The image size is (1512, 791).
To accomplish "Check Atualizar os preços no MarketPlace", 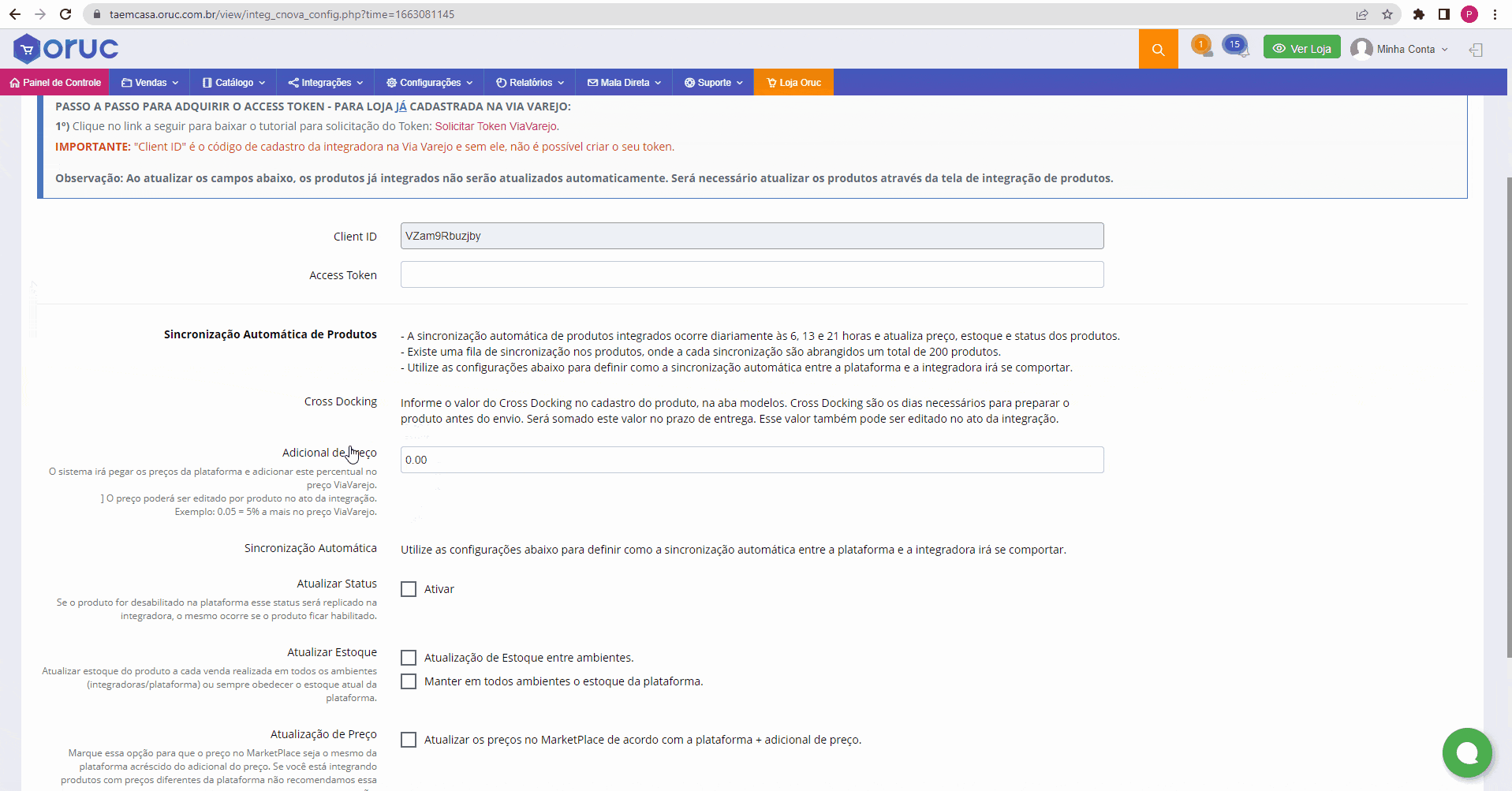I will point(409,740).
